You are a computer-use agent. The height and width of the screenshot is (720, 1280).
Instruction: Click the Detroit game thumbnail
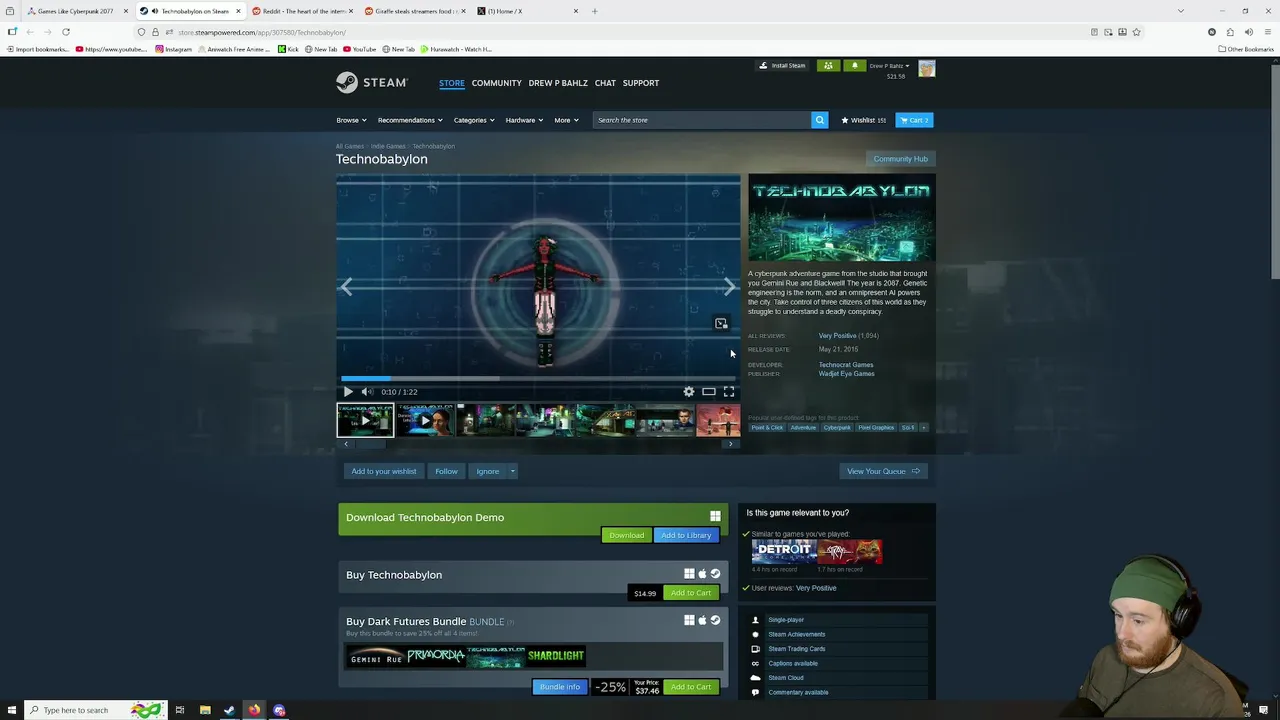click(x=785, y=552)
